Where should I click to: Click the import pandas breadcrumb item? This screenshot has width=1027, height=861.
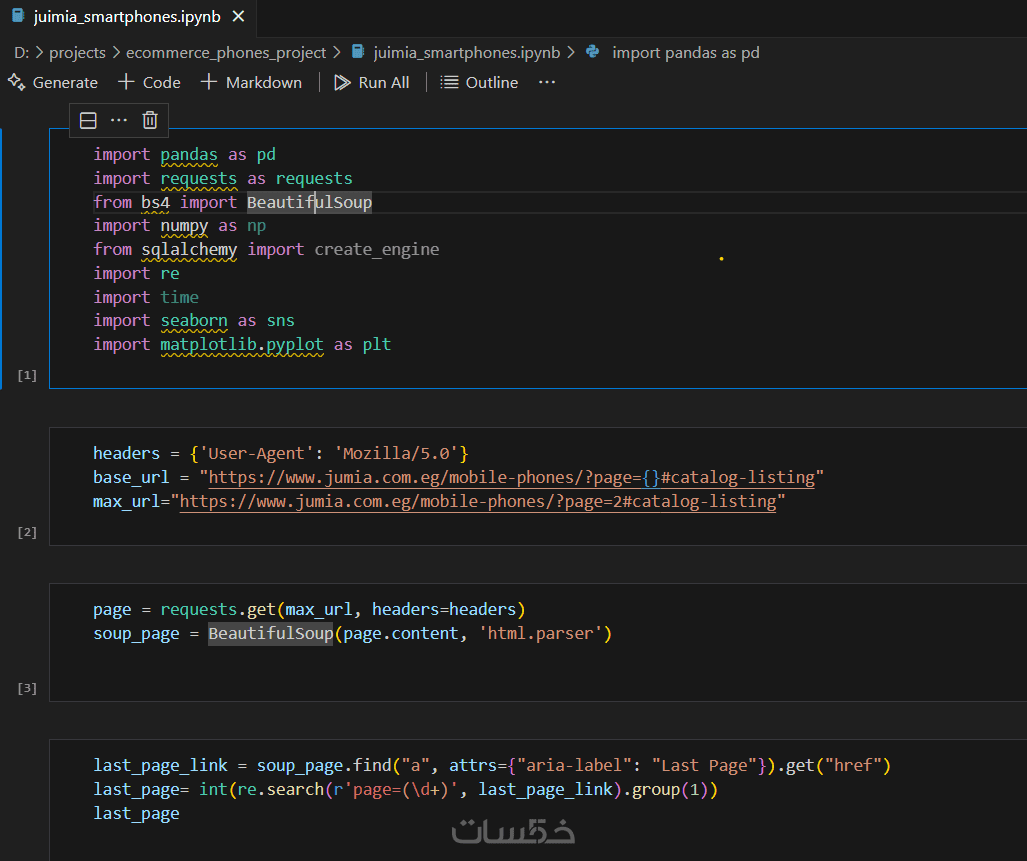685,52
